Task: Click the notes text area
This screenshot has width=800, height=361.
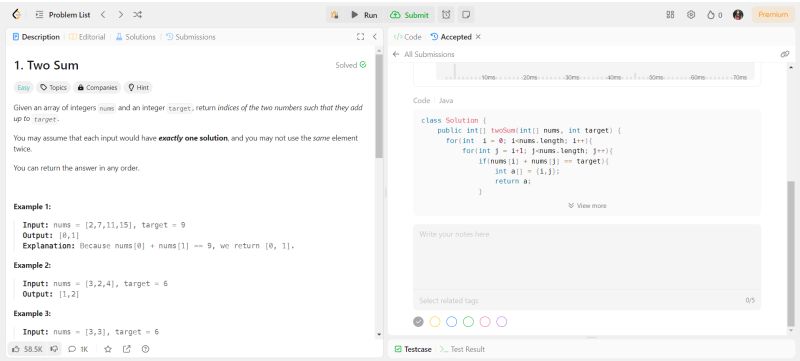Action: (x=587, y=257)
